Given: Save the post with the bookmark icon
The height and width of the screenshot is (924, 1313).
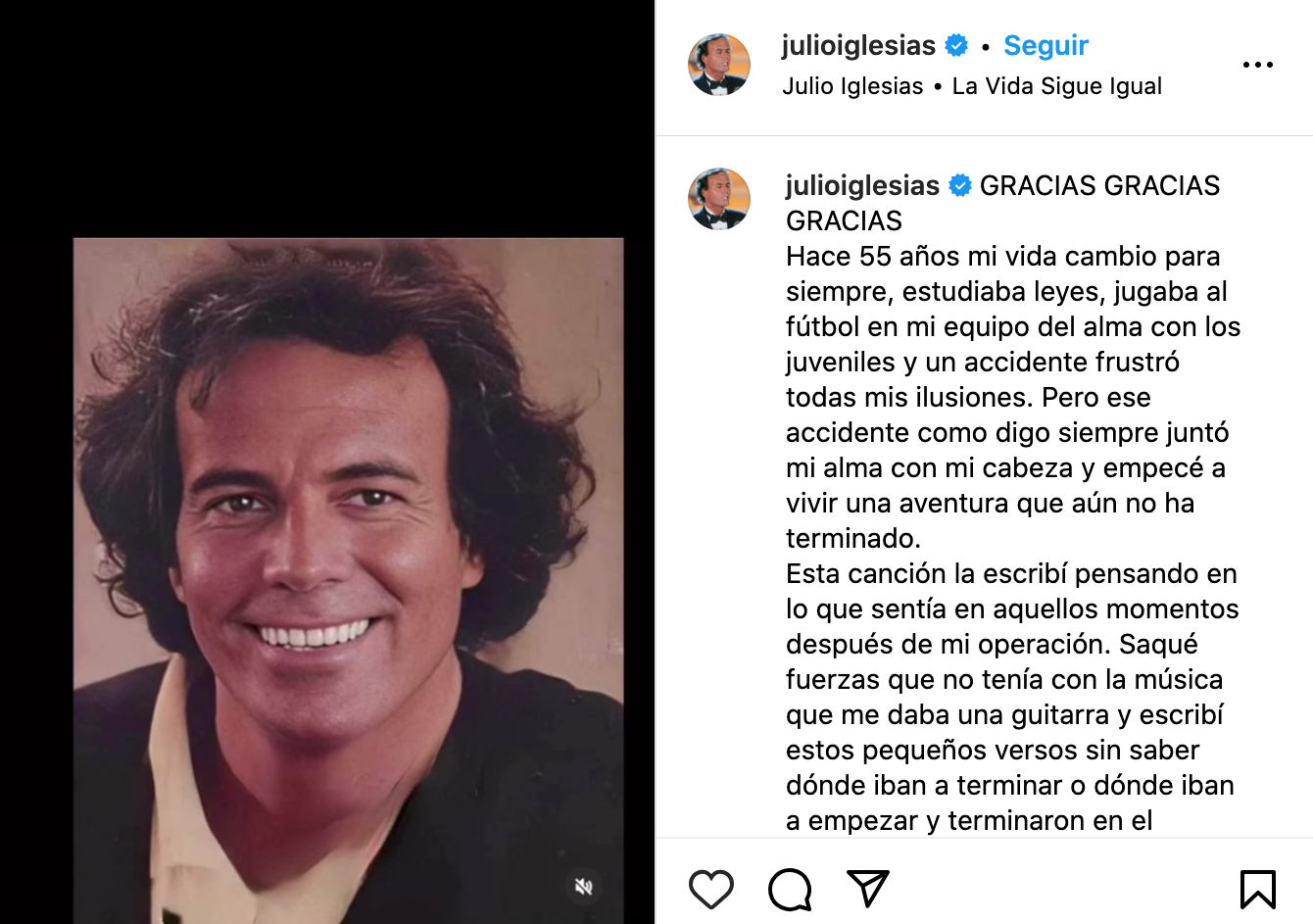Looking at the screenshot, I should (x=1257, y=889).
